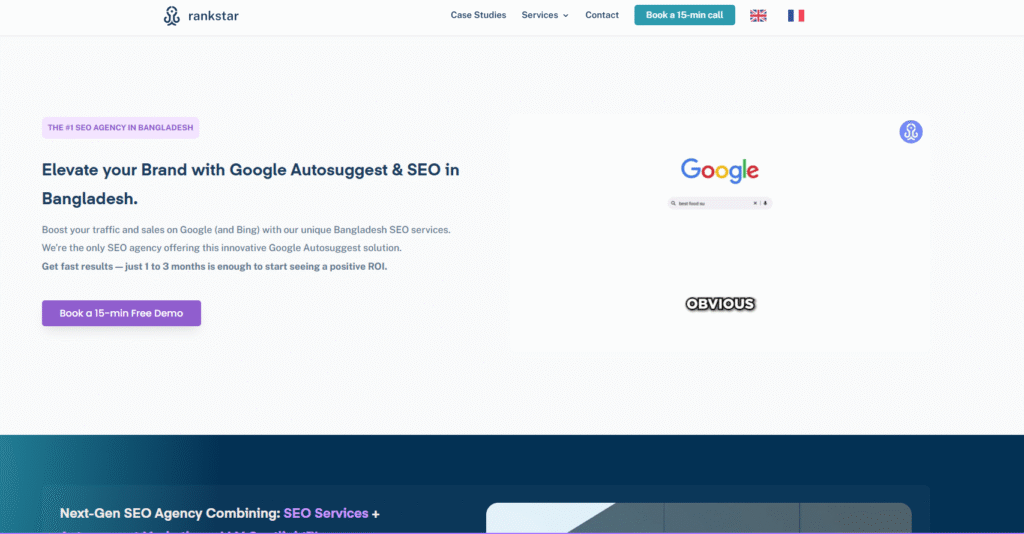1024x534 pixels.
Task: Go to the Contact page
Action: click(x=601, y=15)
